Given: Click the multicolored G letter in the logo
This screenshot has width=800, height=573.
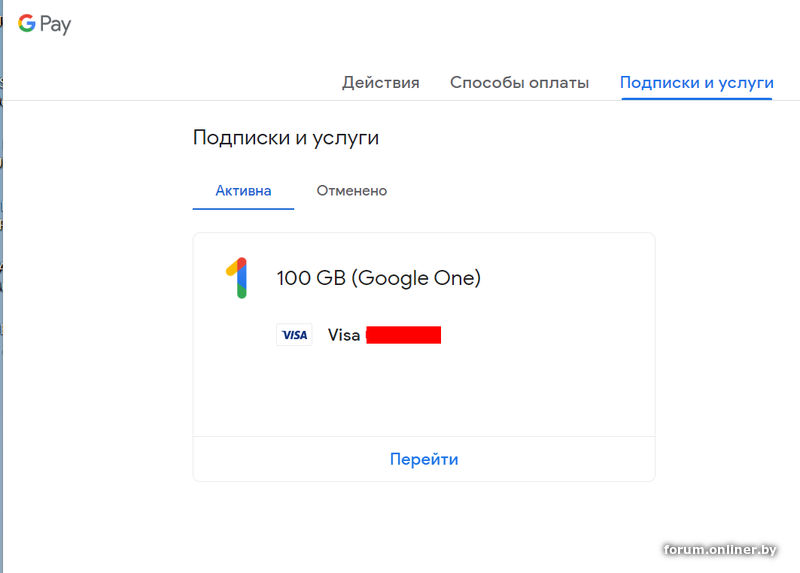Looking at the screenshot, I should coord(27,23).
